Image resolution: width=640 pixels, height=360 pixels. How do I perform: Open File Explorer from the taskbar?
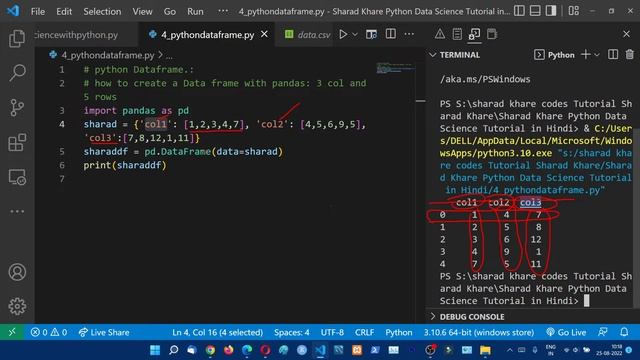[485, 350]
